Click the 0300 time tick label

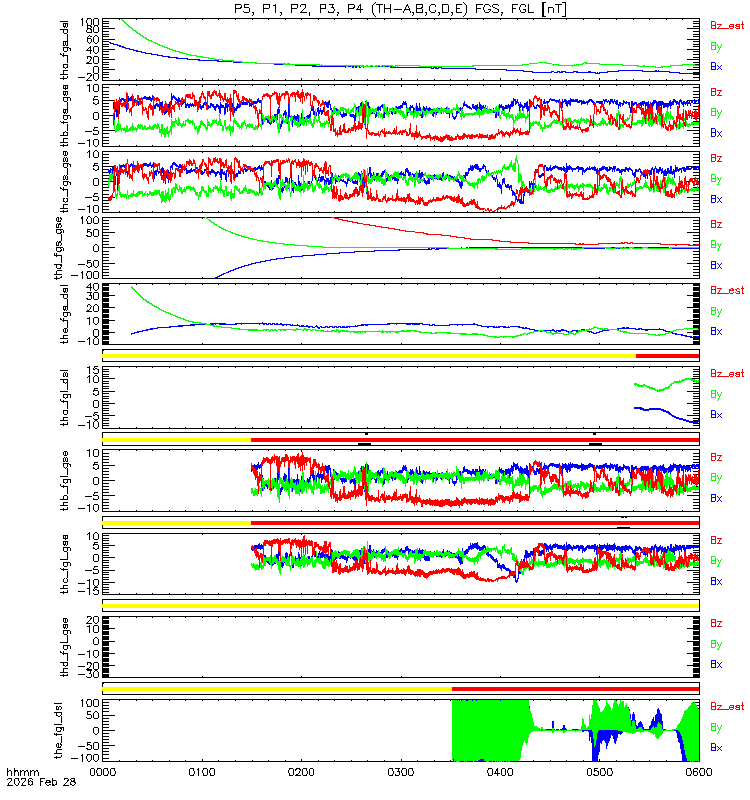click(401, 772)
